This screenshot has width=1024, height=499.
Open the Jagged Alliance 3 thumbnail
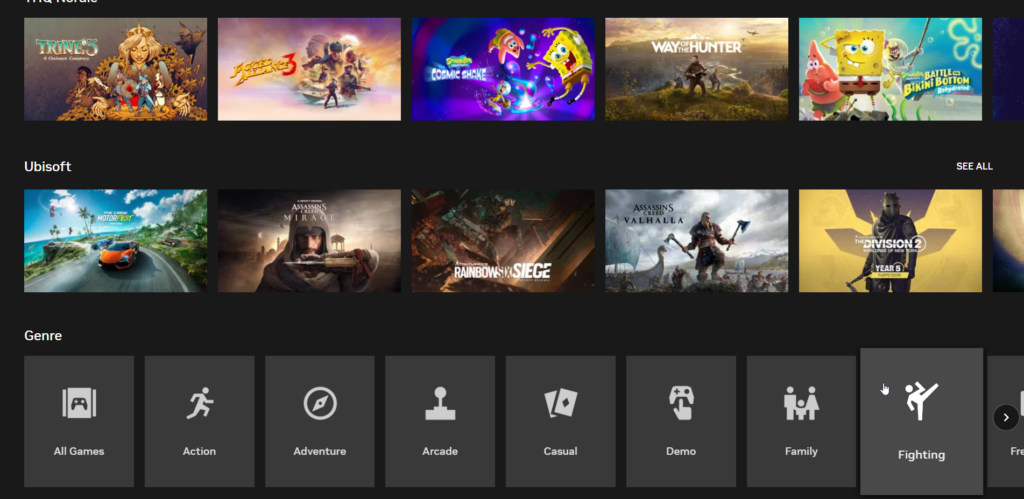click(309, 69)
